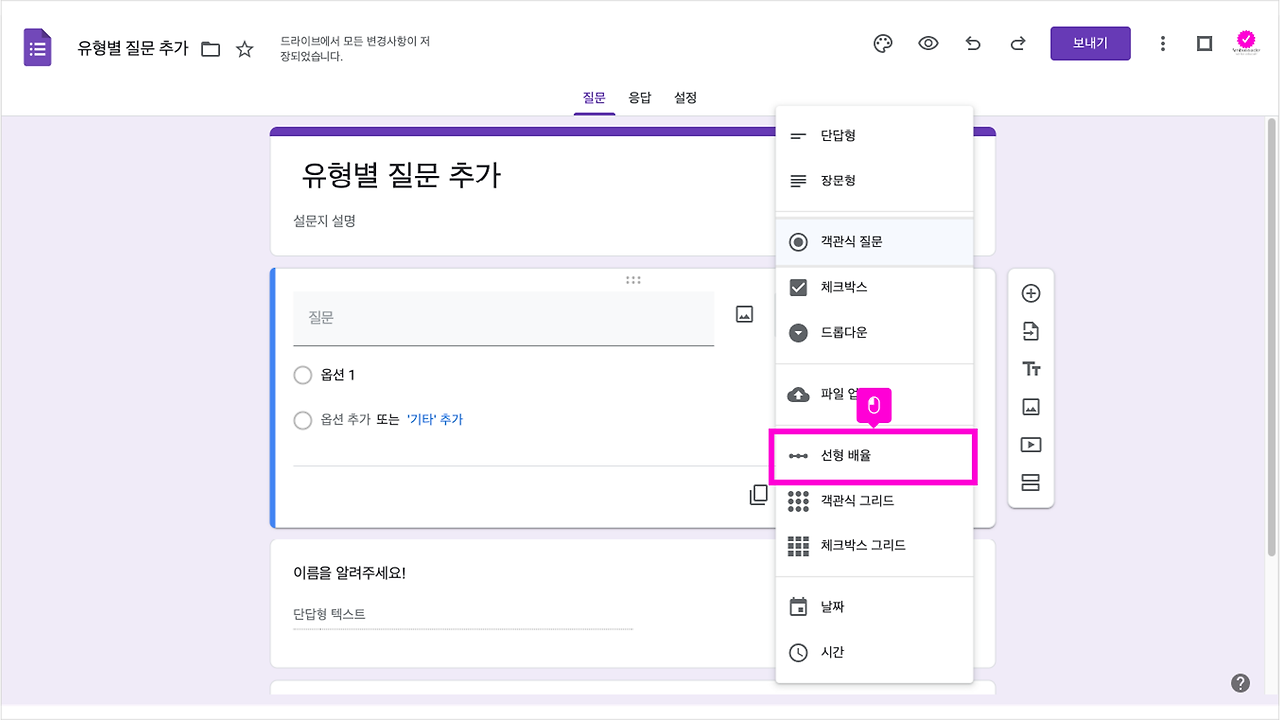This screenshot has height=720, width=1280.
Task: Open the 설정 tab
Action: tap(685, 97)
